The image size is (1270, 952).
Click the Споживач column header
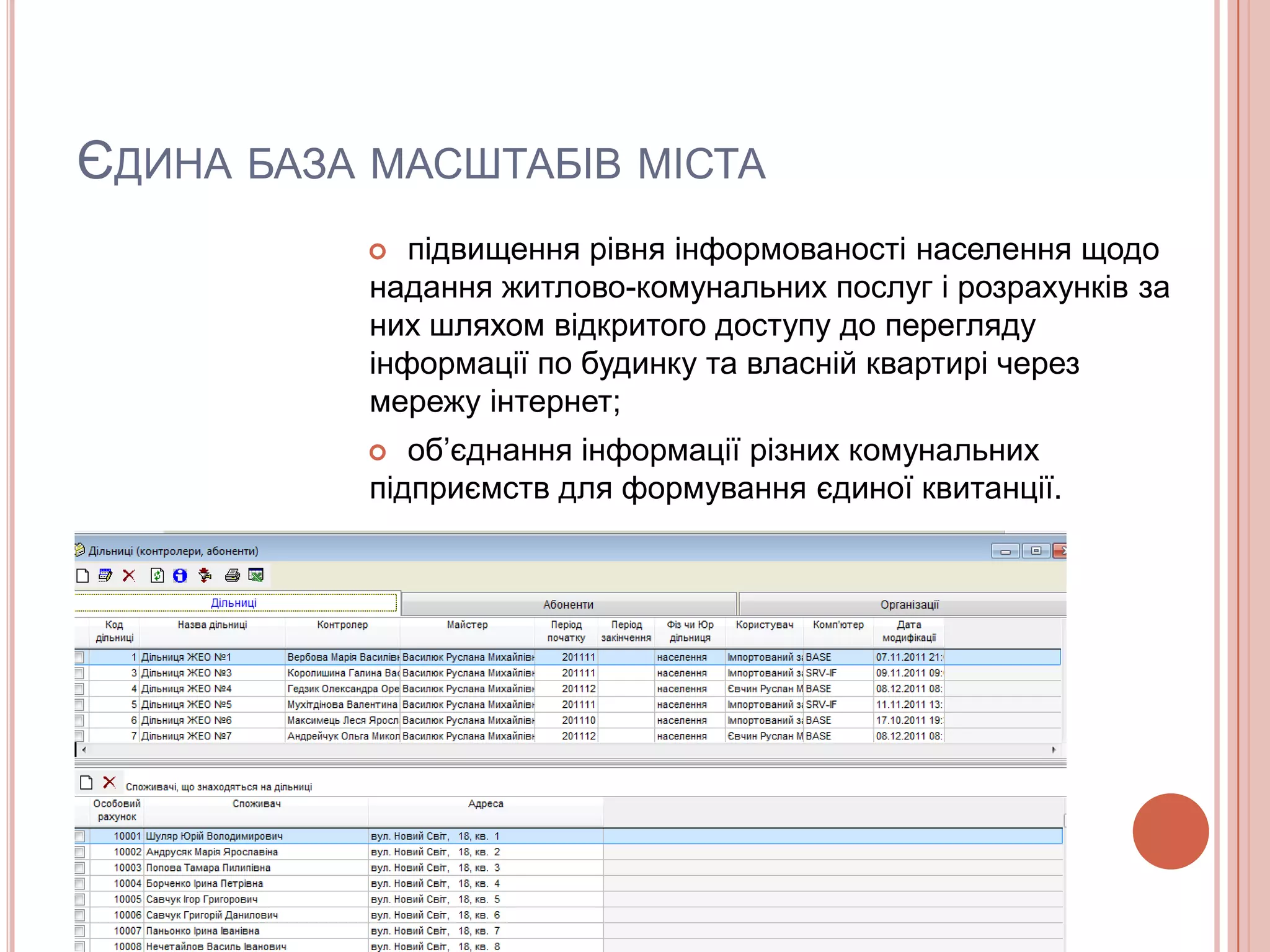point(257,810)
